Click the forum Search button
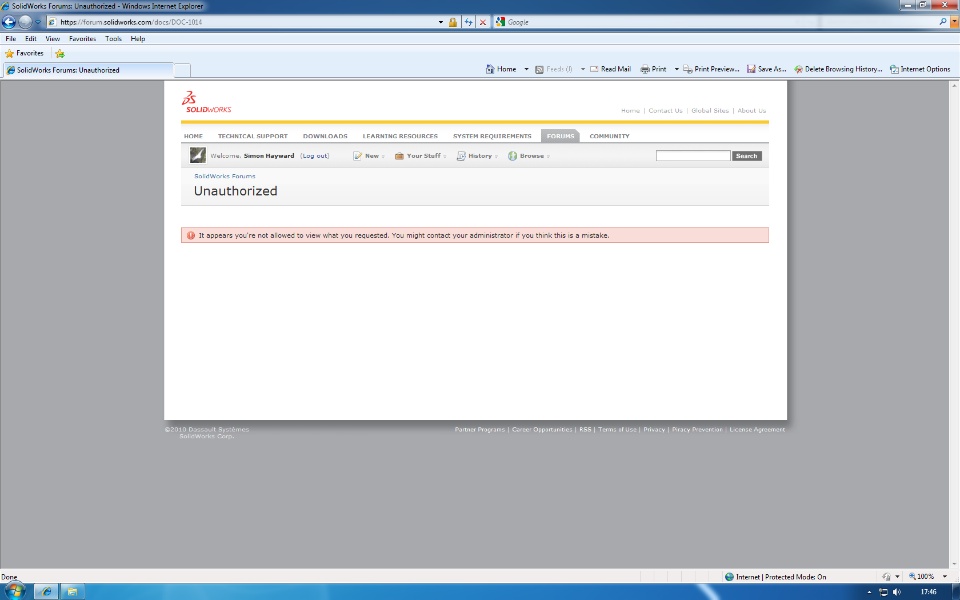This screenshot has height=600, width=960. (x=746, y=156)
